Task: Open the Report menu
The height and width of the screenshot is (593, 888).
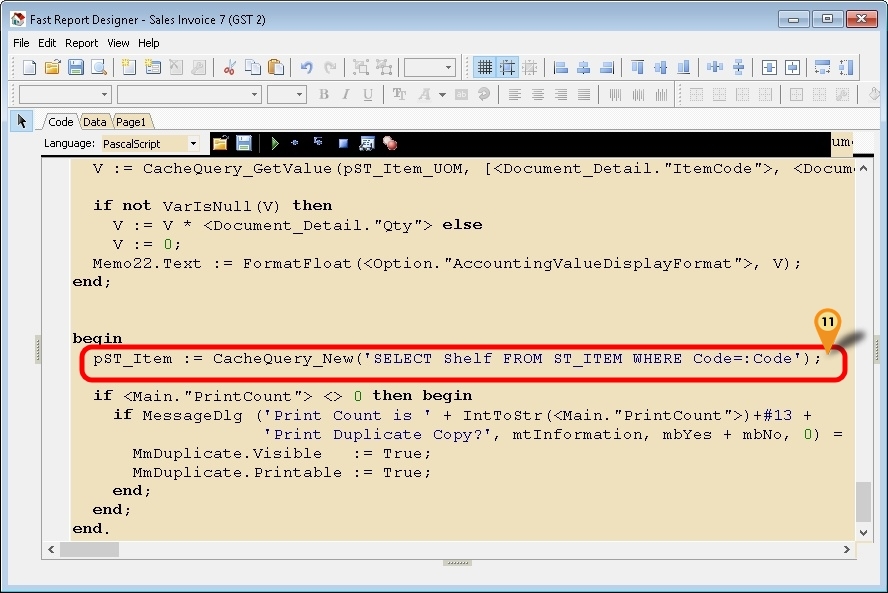Action: coord(81,43)
